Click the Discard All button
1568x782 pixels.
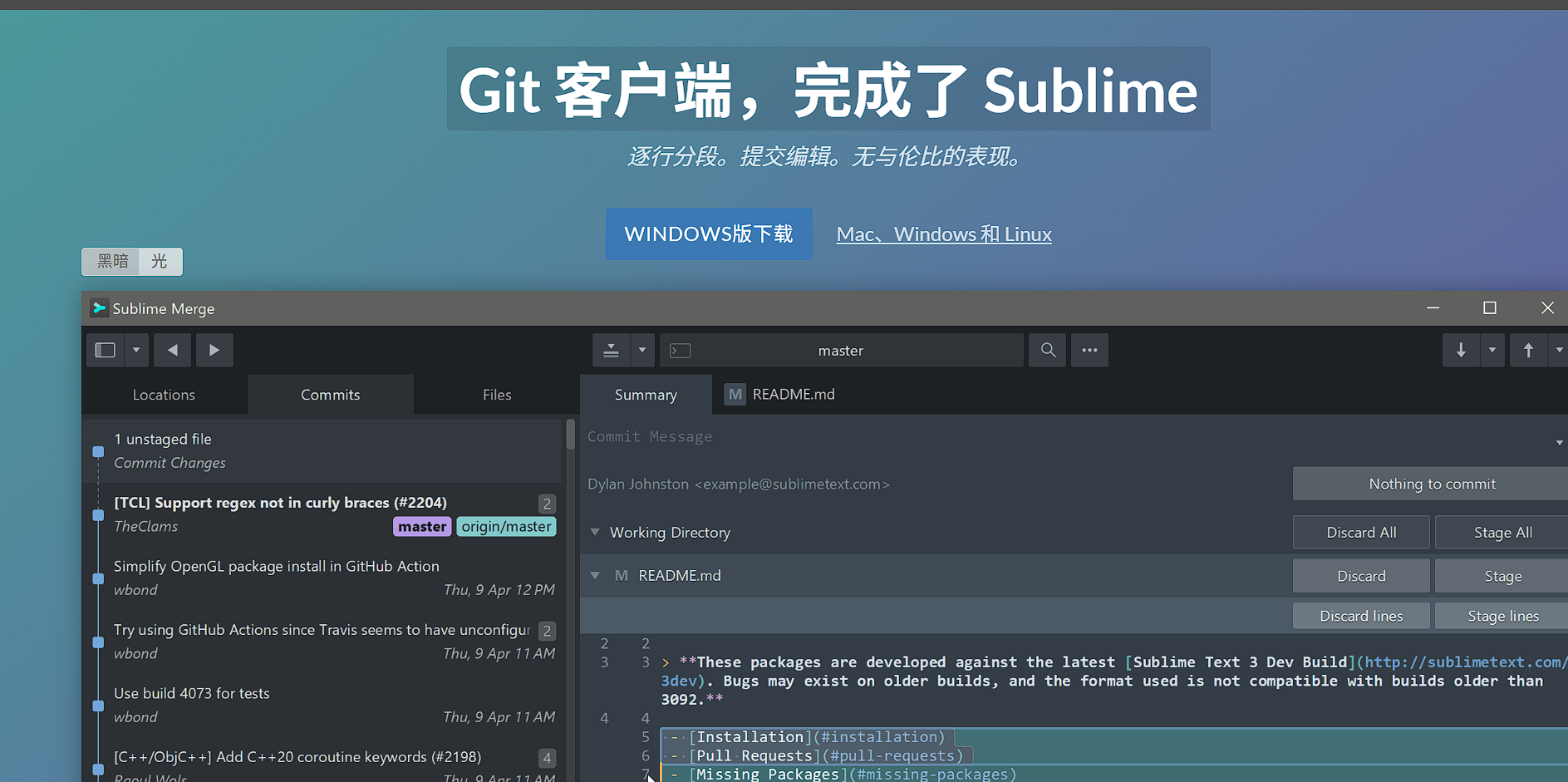click(x=1361, y=533)
